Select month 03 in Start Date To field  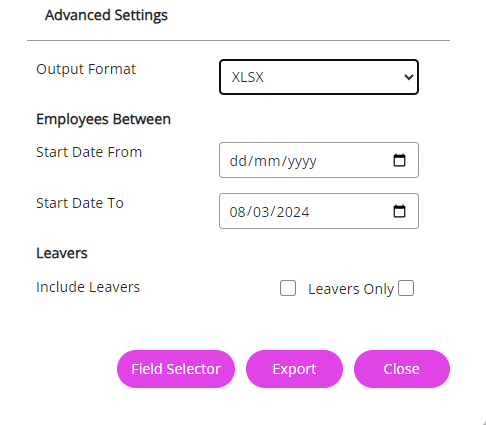[261, 212]
